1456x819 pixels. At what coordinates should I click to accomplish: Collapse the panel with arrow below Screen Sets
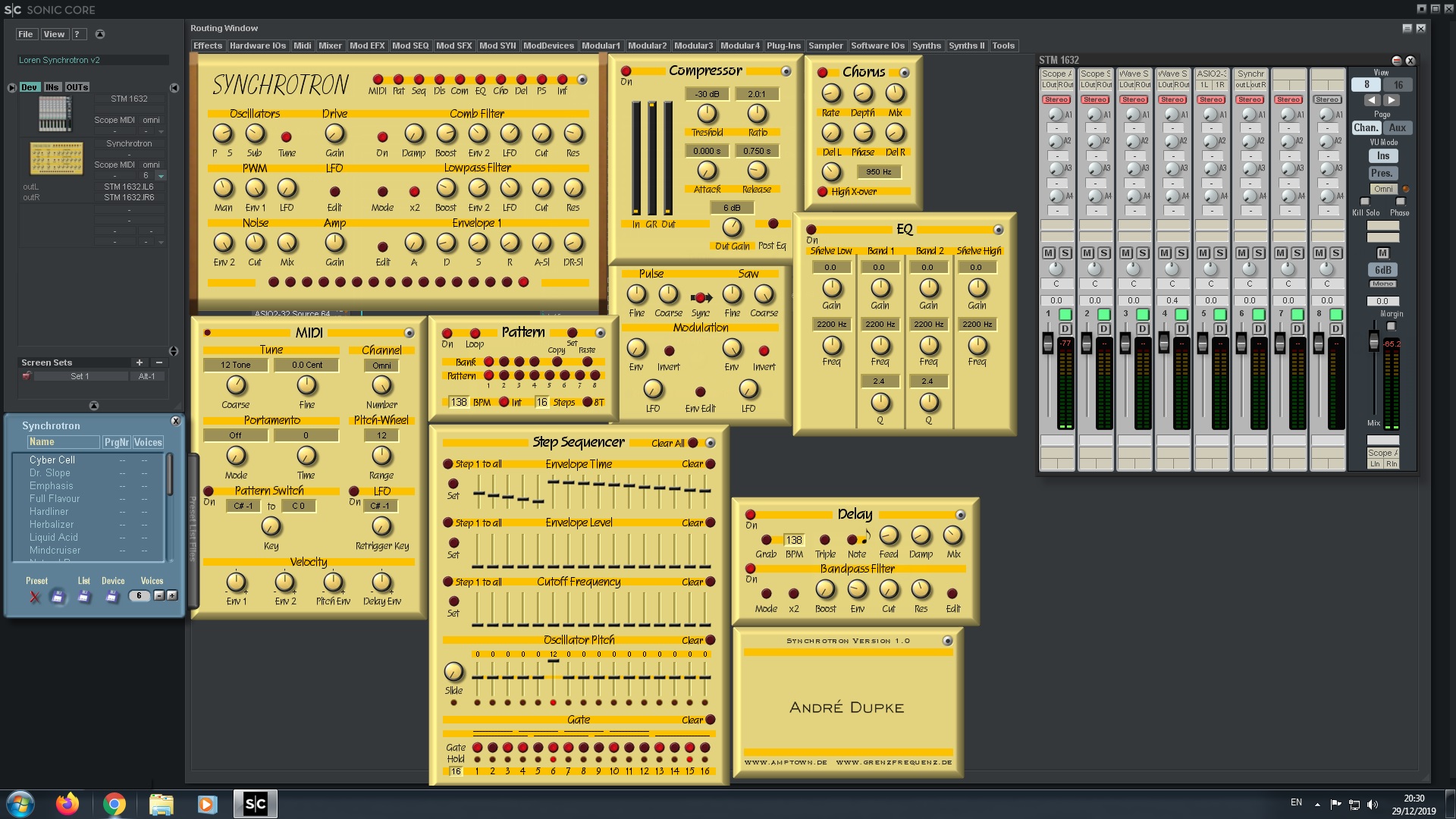[x=94, y=406]
